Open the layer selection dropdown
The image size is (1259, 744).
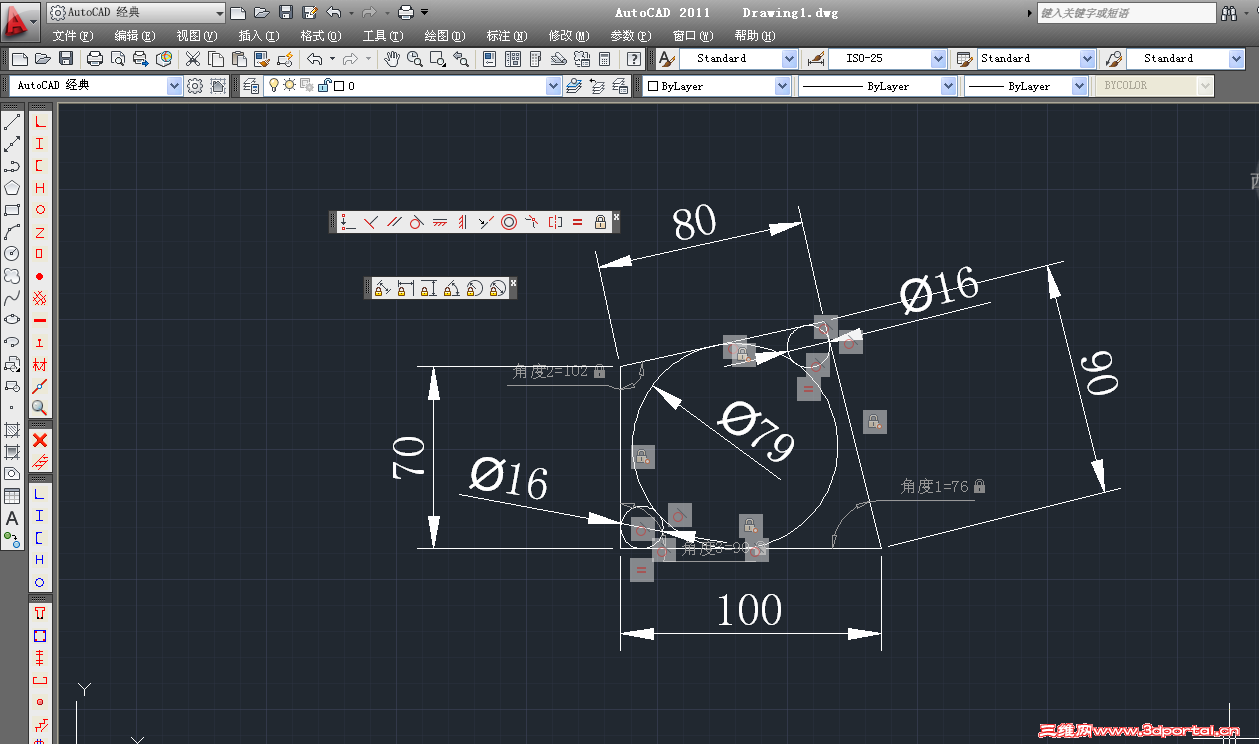(554, 86)
